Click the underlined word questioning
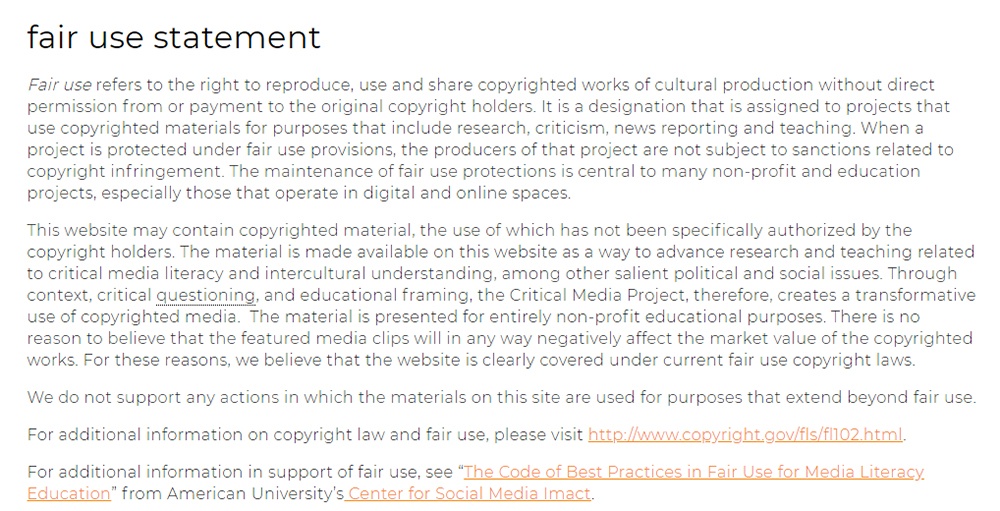 pyautogui.click(x=206, y=295)
